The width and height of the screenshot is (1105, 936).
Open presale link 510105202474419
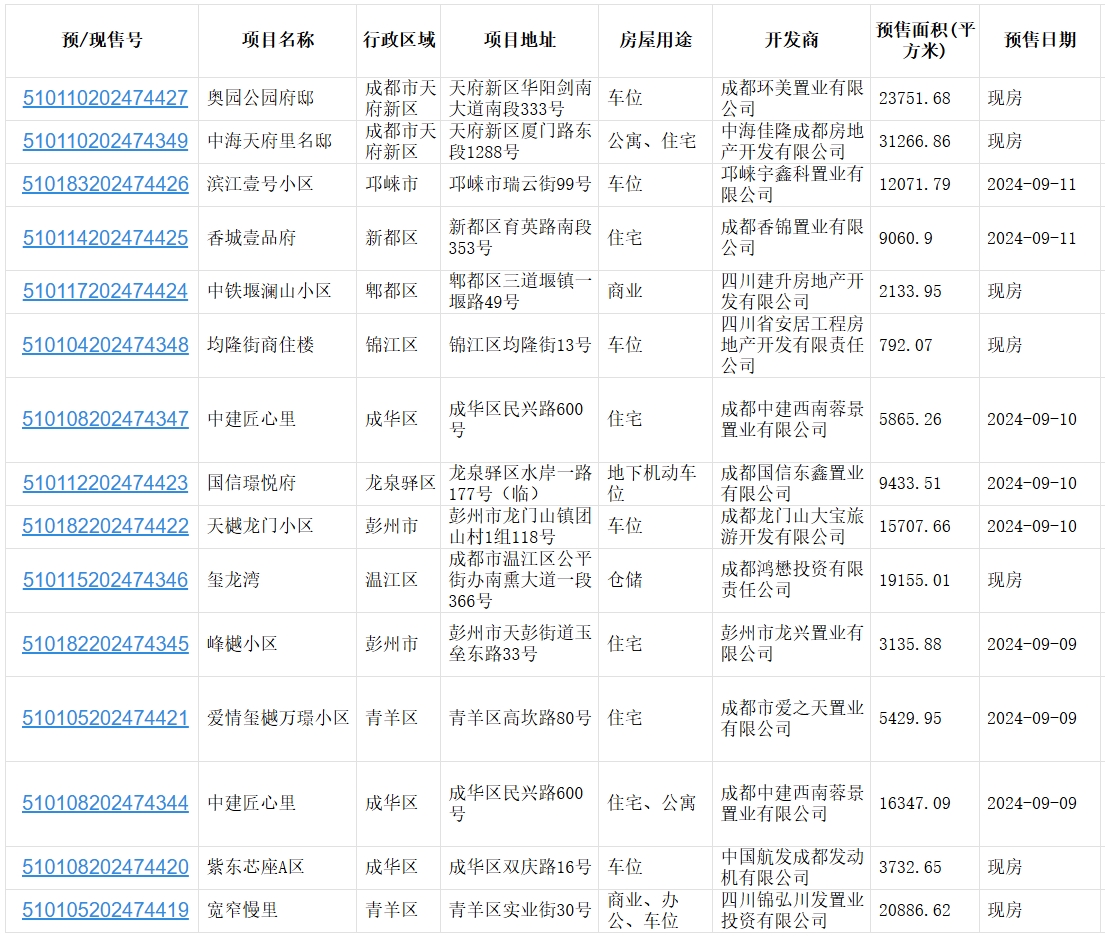pyautogui.click(x=105, y=910)
